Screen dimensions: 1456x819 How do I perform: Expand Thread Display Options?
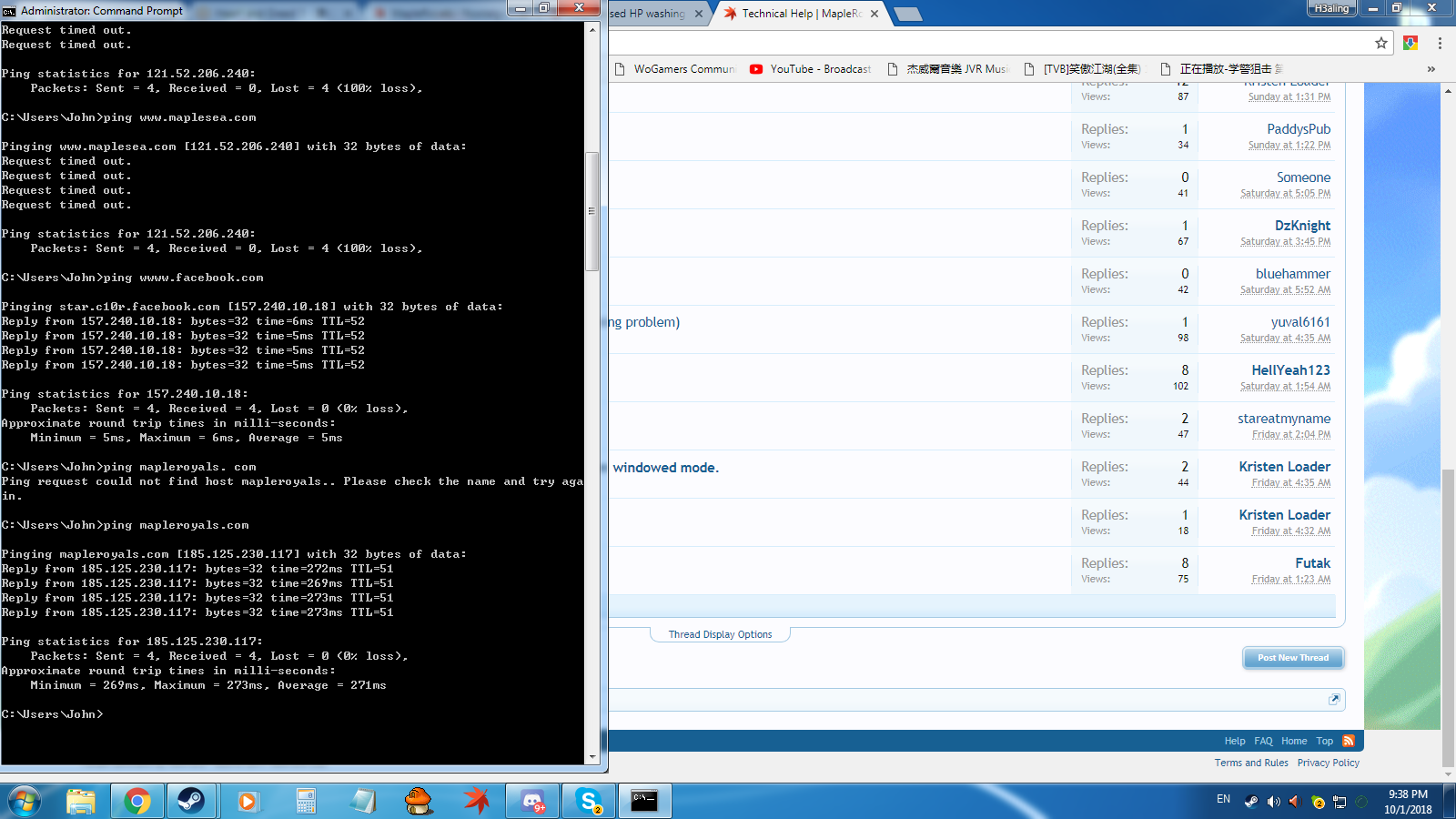click(x=720, y=634)
